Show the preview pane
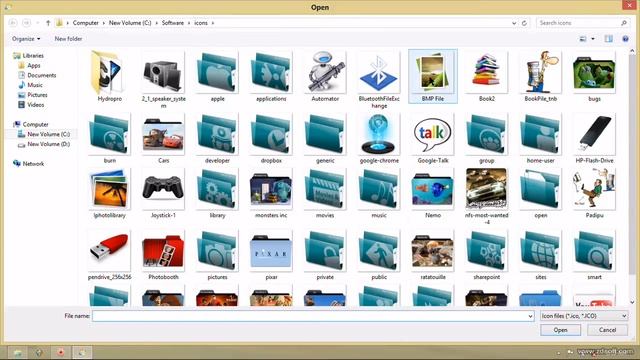 pyautogui.click(x=609, y=39)
